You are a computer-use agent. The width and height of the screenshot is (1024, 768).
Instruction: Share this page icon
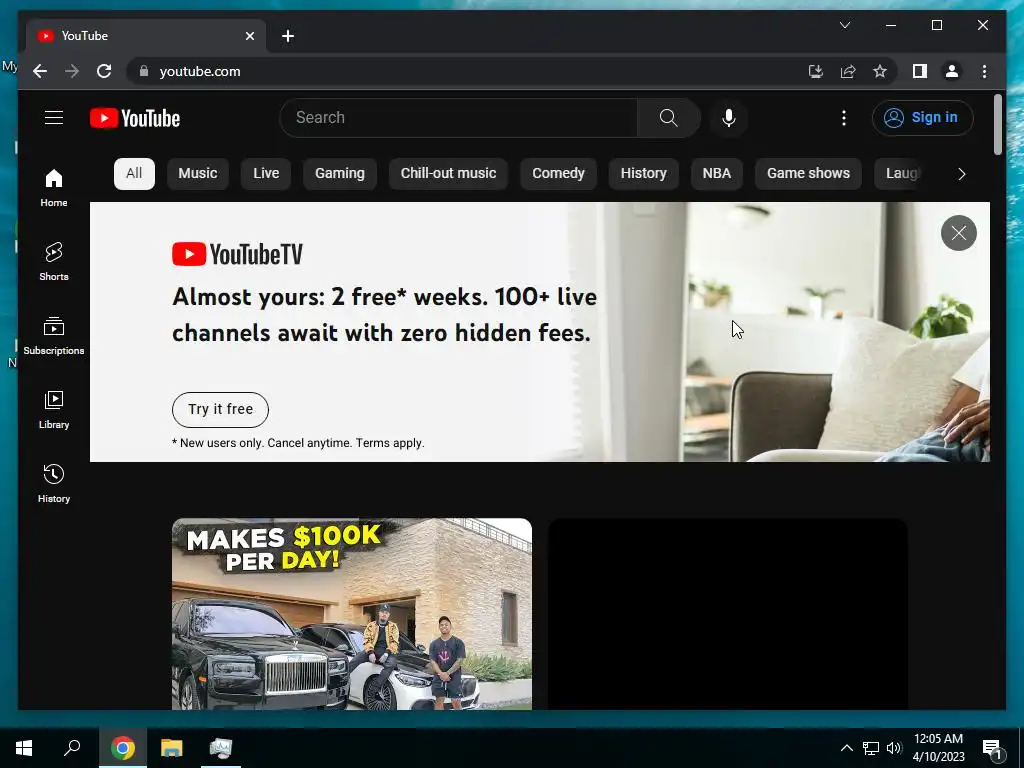[848, 71]
